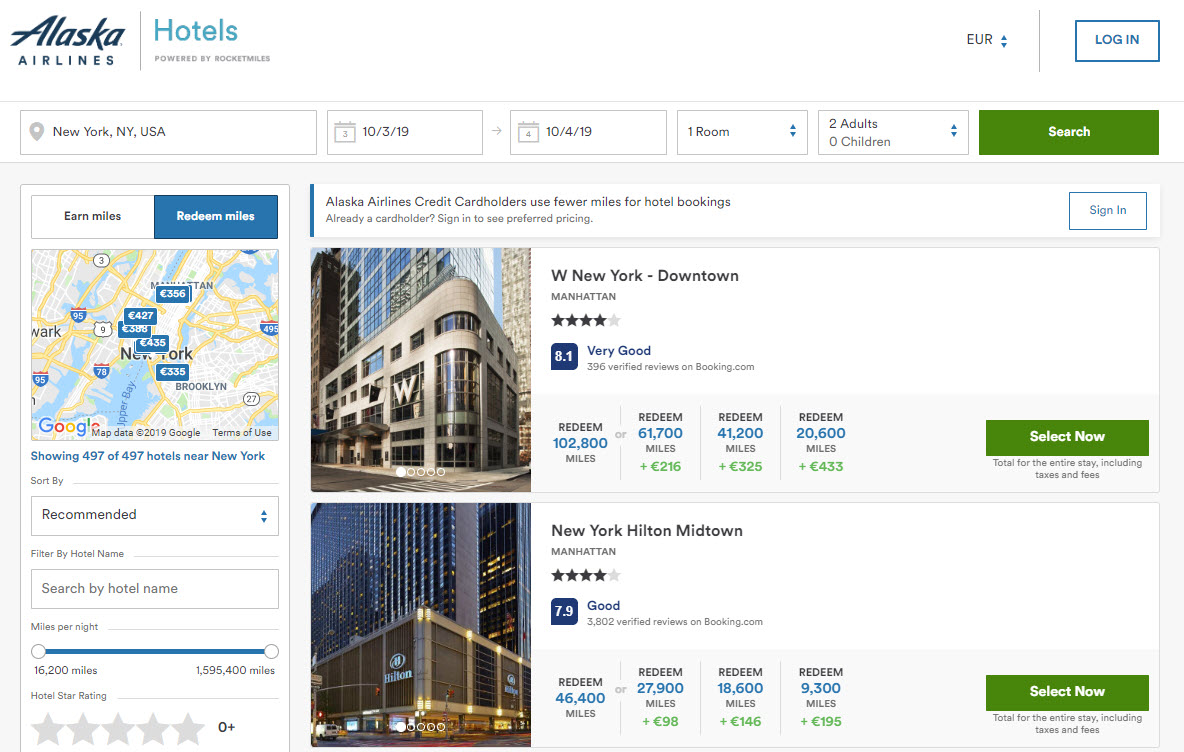
Task: Click the 10/3/19 check-in date field
Action: [x=405, y=132]
